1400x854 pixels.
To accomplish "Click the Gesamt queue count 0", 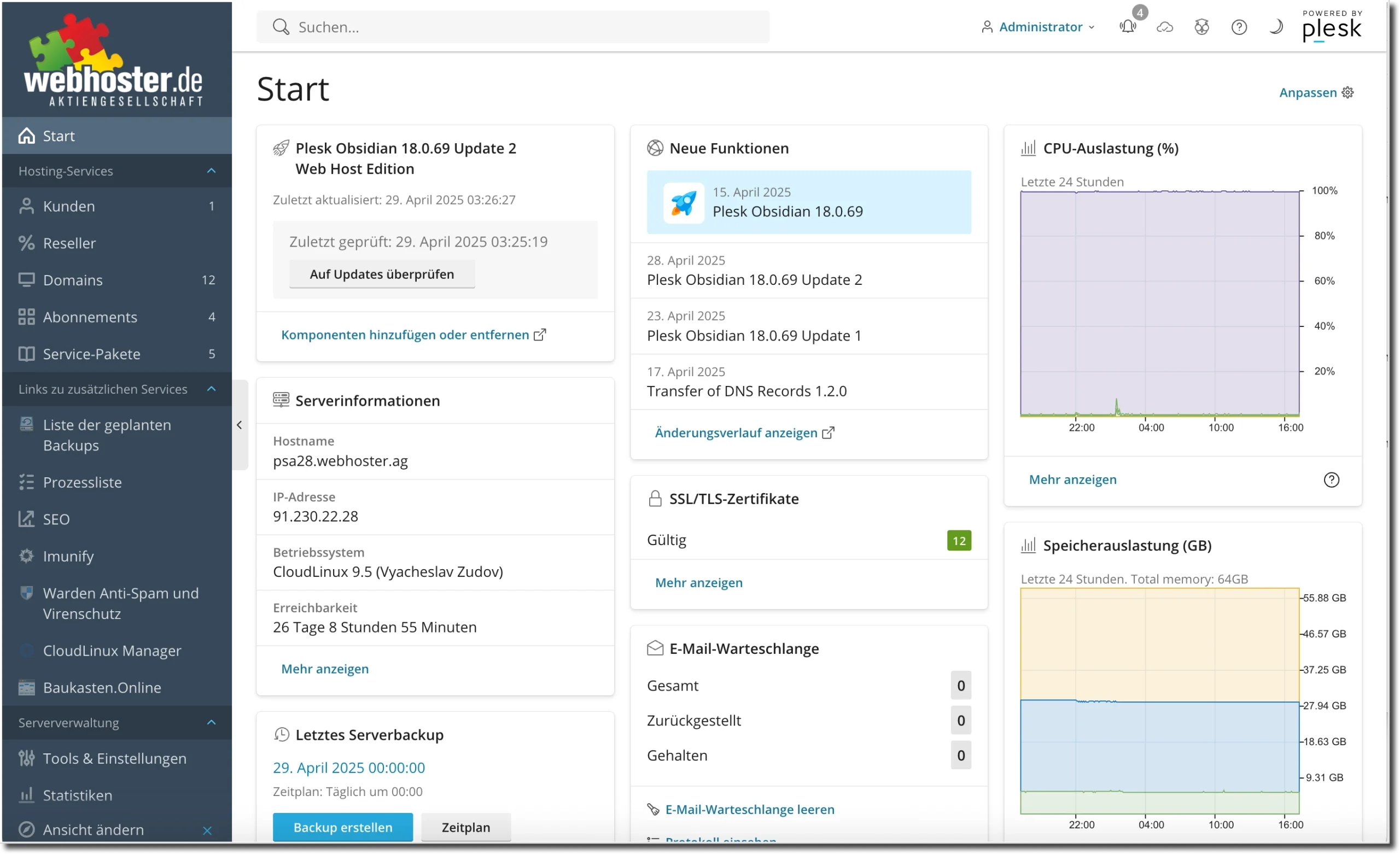I will click(961, 685).
